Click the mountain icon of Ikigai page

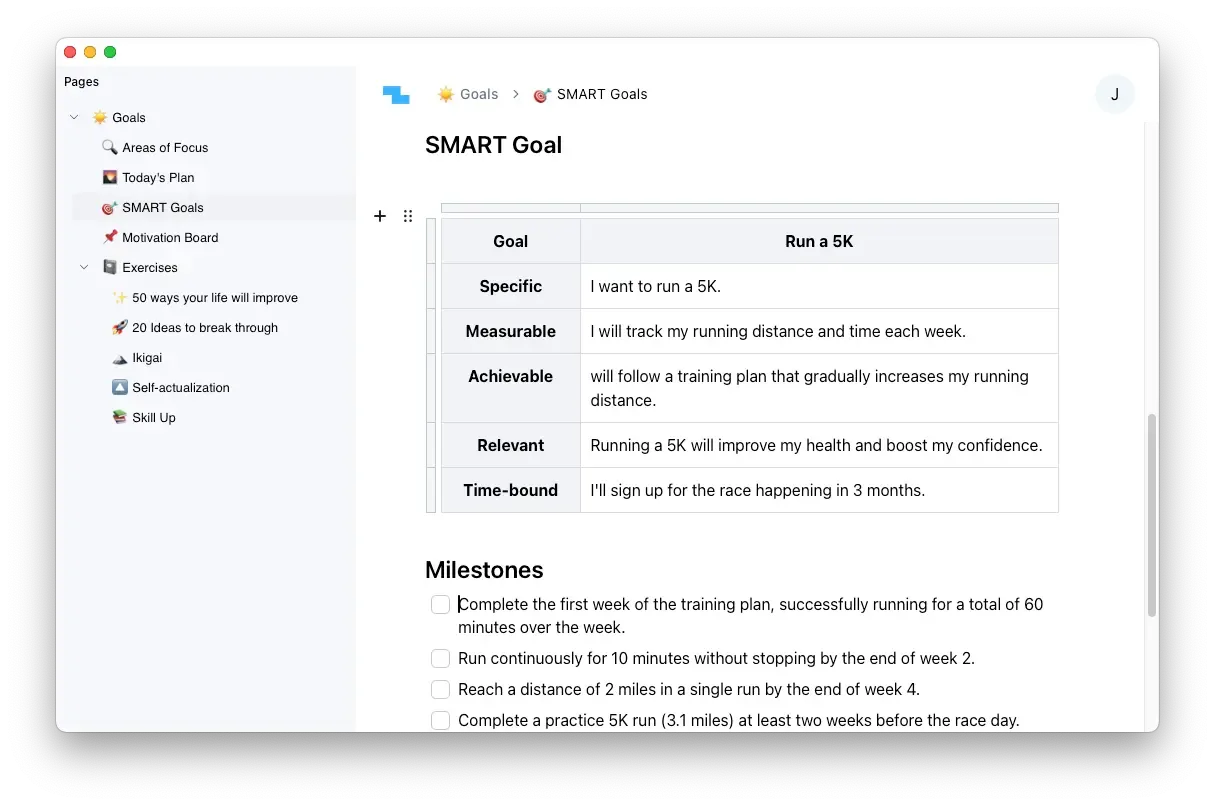(x=120, y=358)
